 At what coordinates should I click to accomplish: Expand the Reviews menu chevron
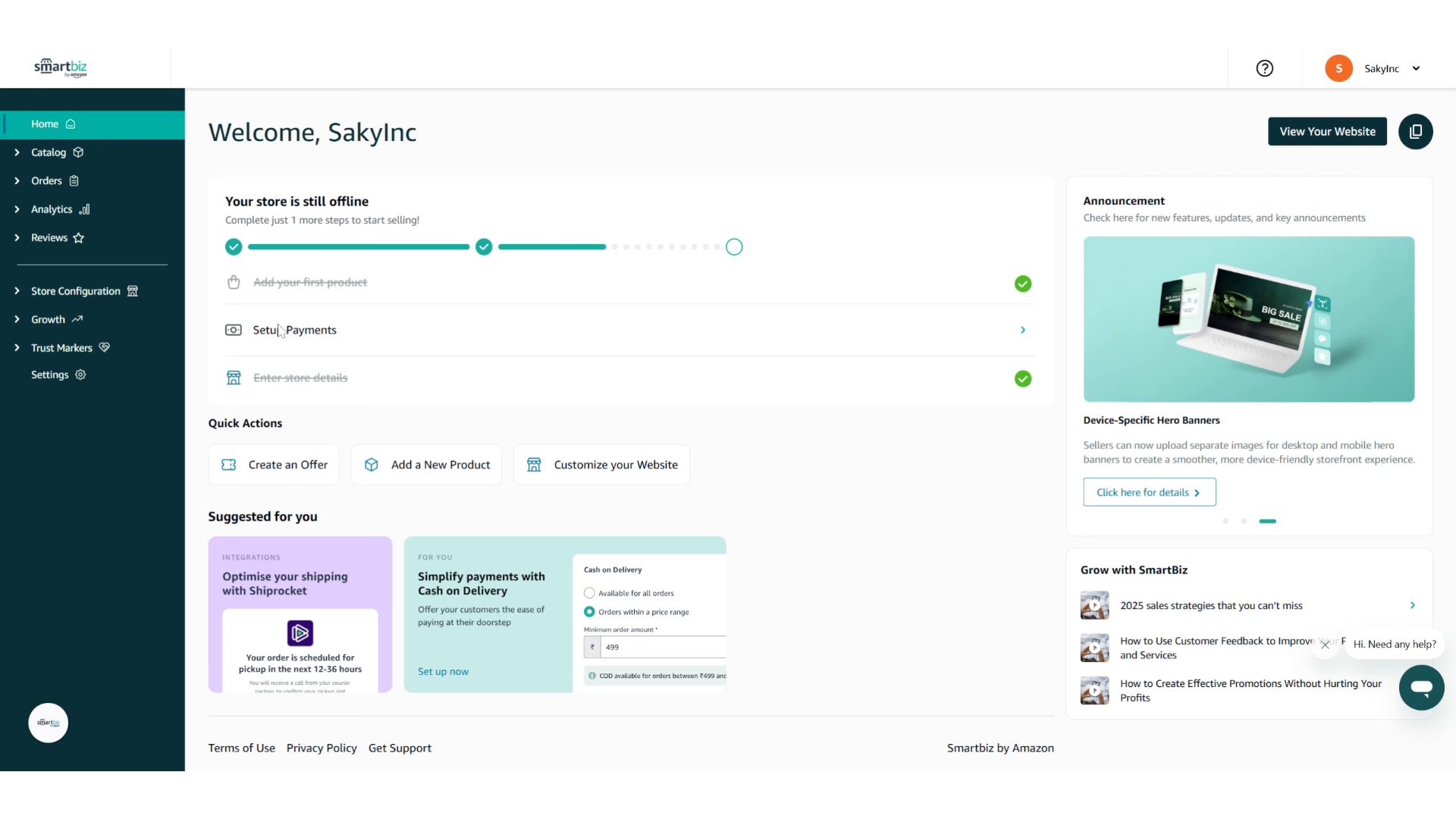pos(17,238)
